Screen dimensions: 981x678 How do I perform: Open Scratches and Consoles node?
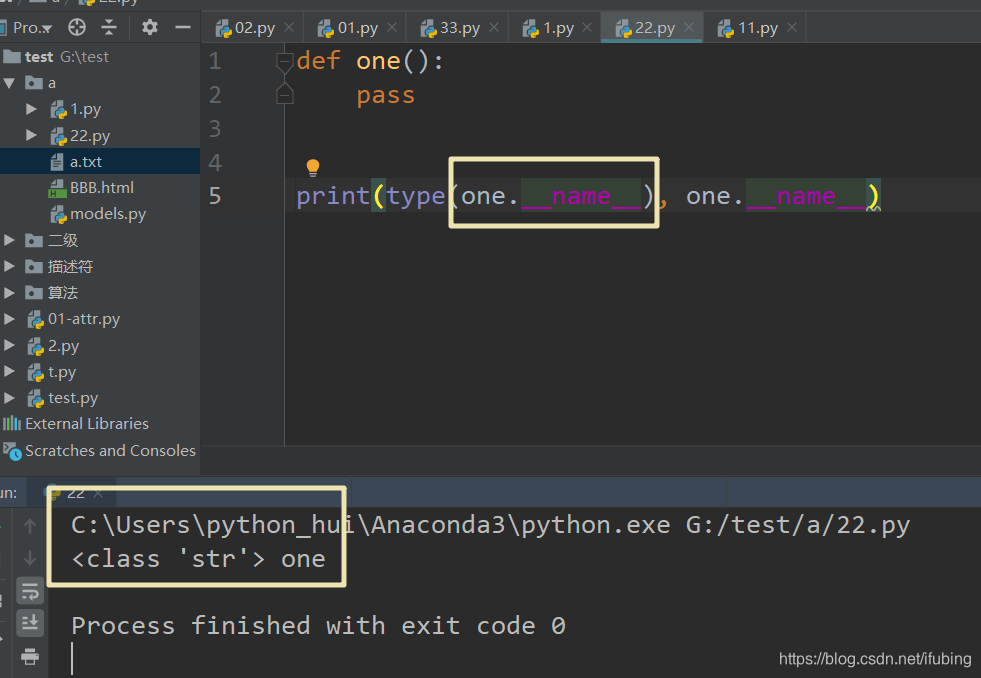[100, 450]
